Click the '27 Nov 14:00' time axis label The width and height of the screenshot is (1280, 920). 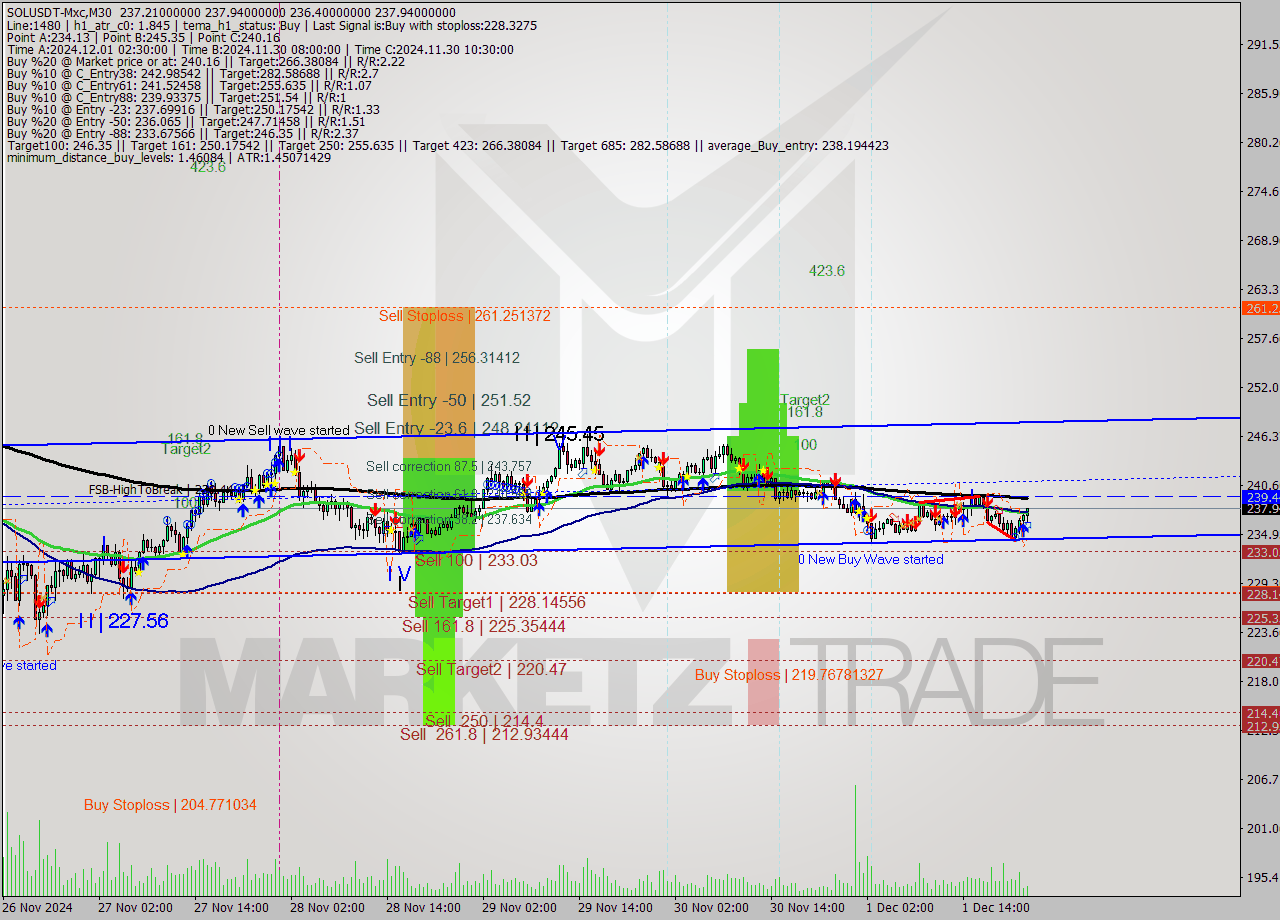(232, 908)
